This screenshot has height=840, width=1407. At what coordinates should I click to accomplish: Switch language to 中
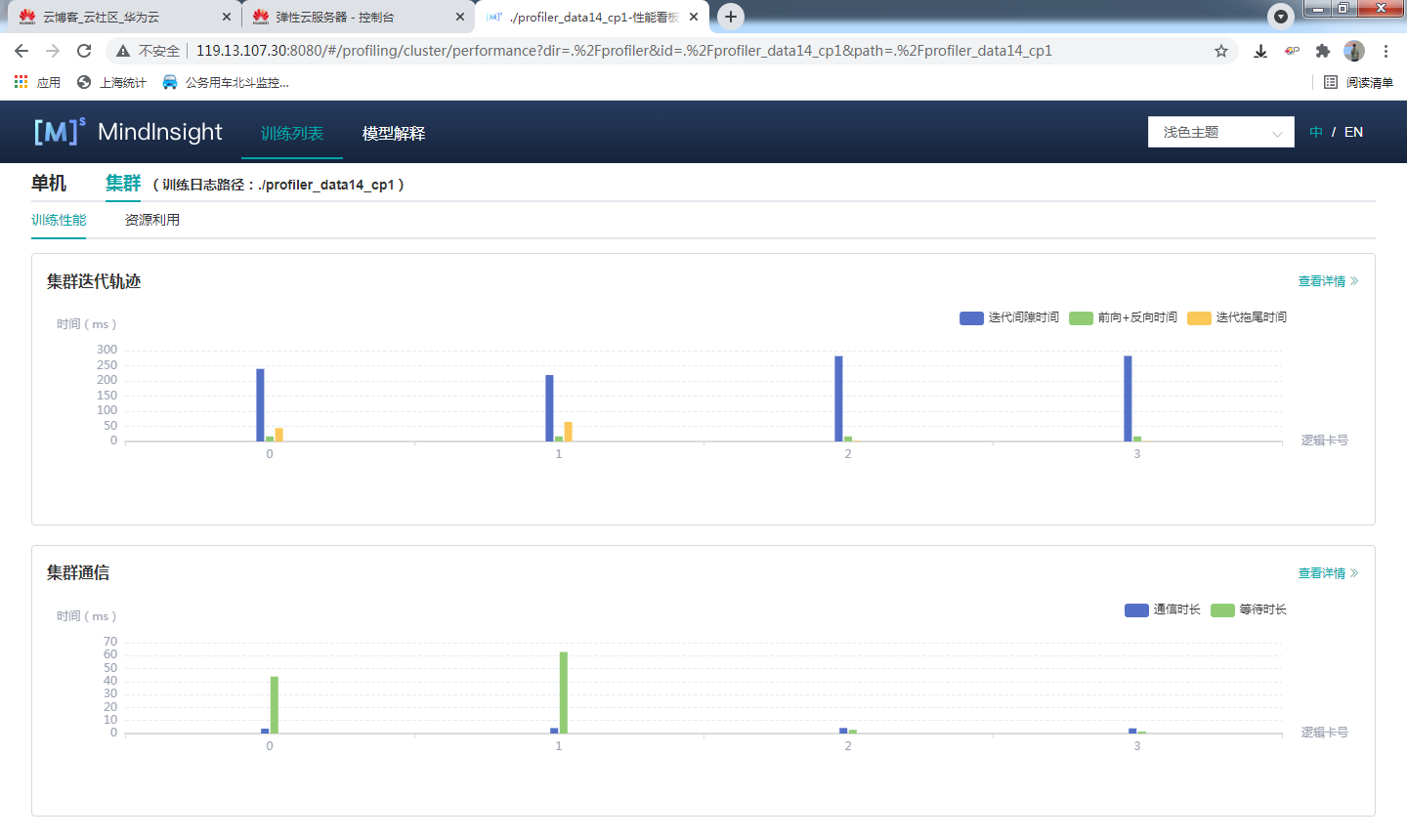pos(1316,132)
